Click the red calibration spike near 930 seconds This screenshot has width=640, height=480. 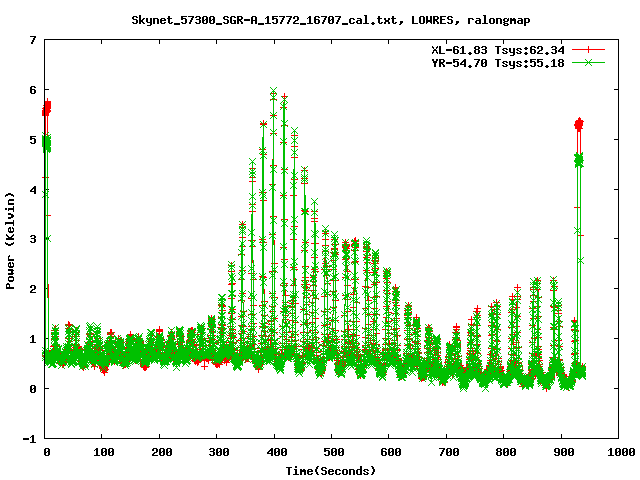click(x=579, y=124)
